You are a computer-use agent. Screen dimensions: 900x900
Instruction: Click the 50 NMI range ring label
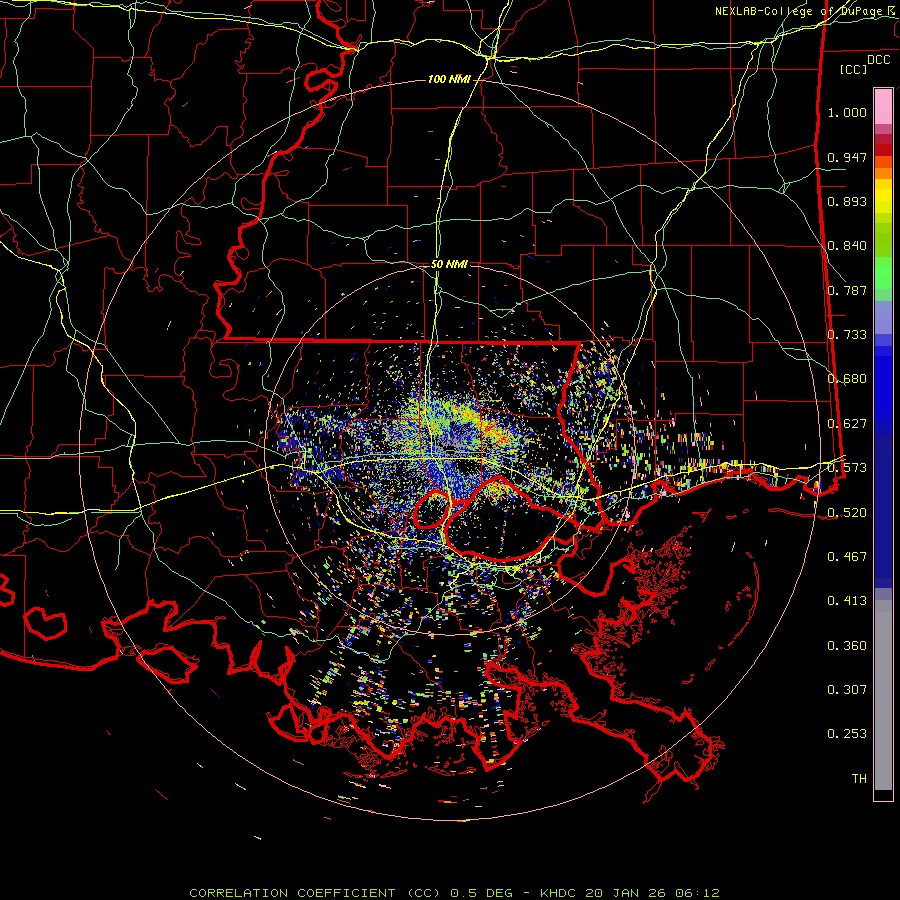pos(449,265)
